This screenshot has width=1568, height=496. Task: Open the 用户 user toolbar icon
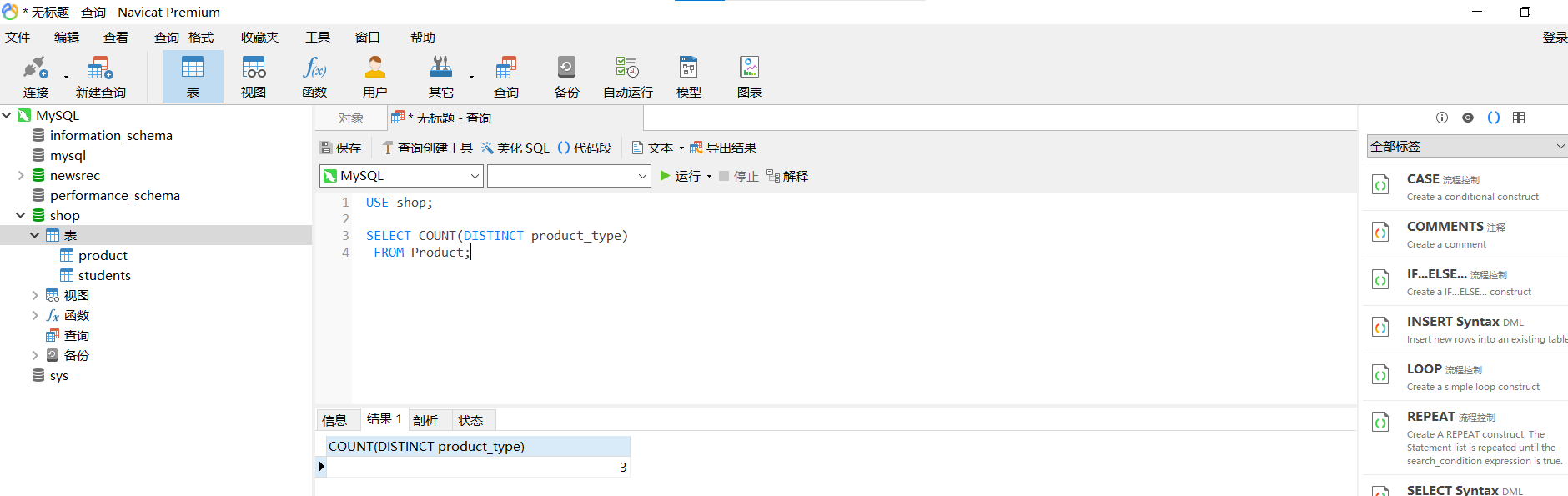[x=375, y=76]
